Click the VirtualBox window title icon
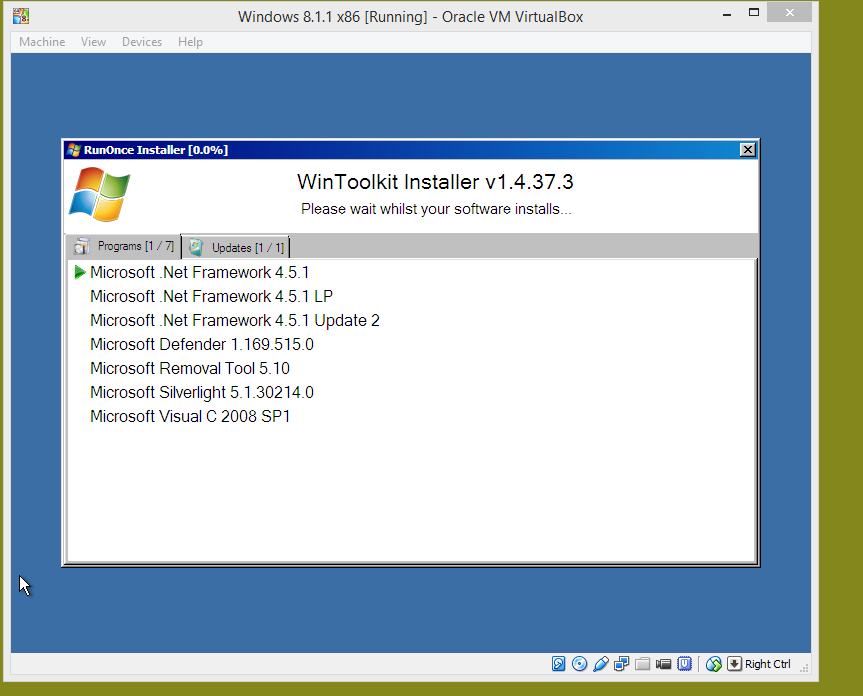 pos(21,16)
